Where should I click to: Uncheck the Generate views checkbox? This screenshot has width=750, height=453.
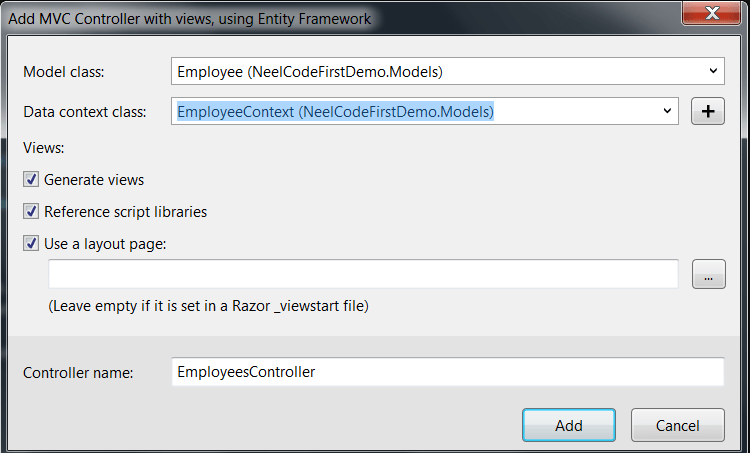click(32, 180)
